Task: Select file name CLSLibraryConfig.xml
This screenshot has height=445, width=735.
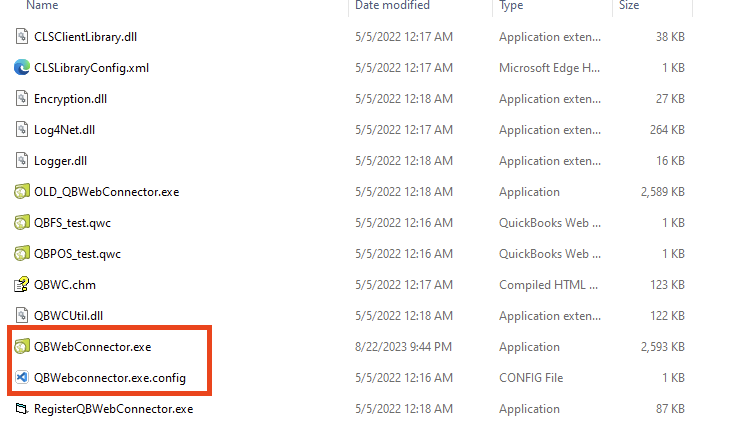Action: pyautogui.click(x=91, y=68)
